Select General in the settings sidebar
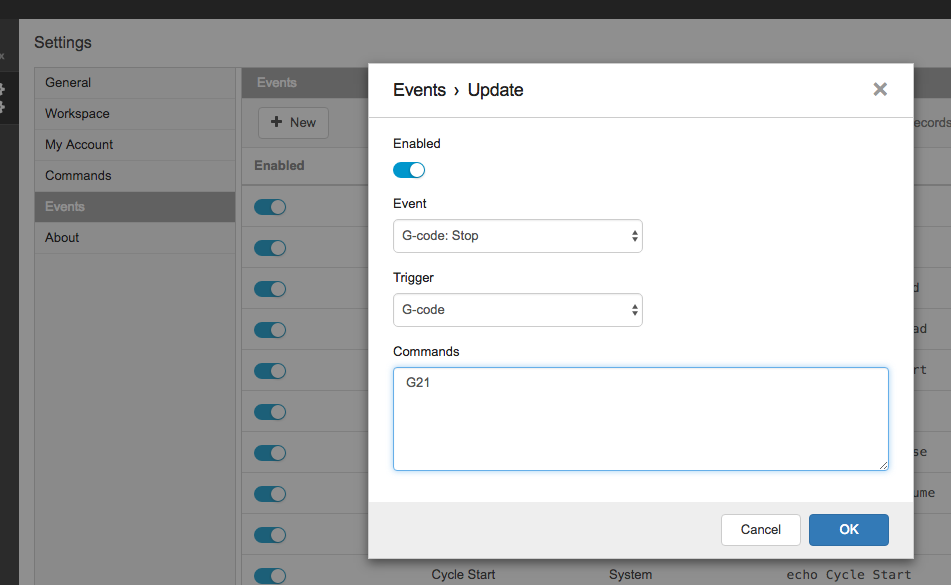 point(68,83)
